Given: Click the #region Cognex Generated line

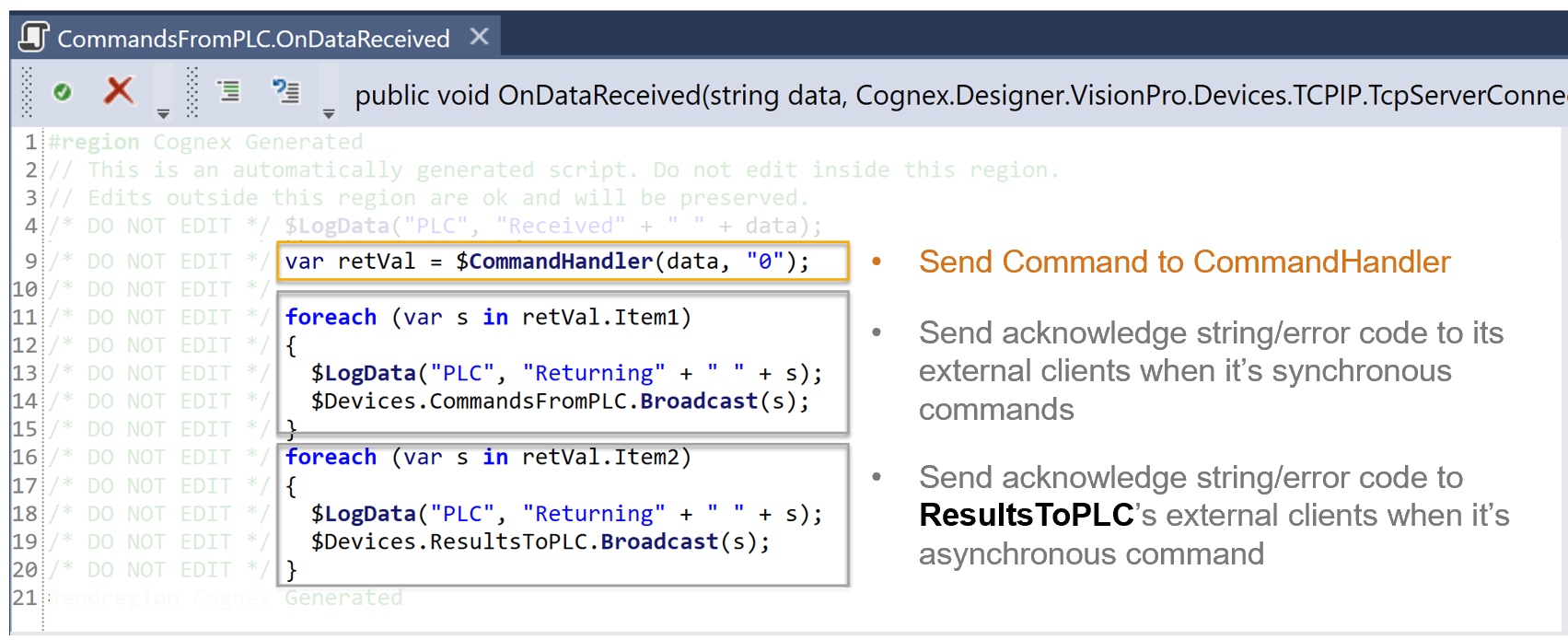Looking at the screenshot, I should 206,142.
